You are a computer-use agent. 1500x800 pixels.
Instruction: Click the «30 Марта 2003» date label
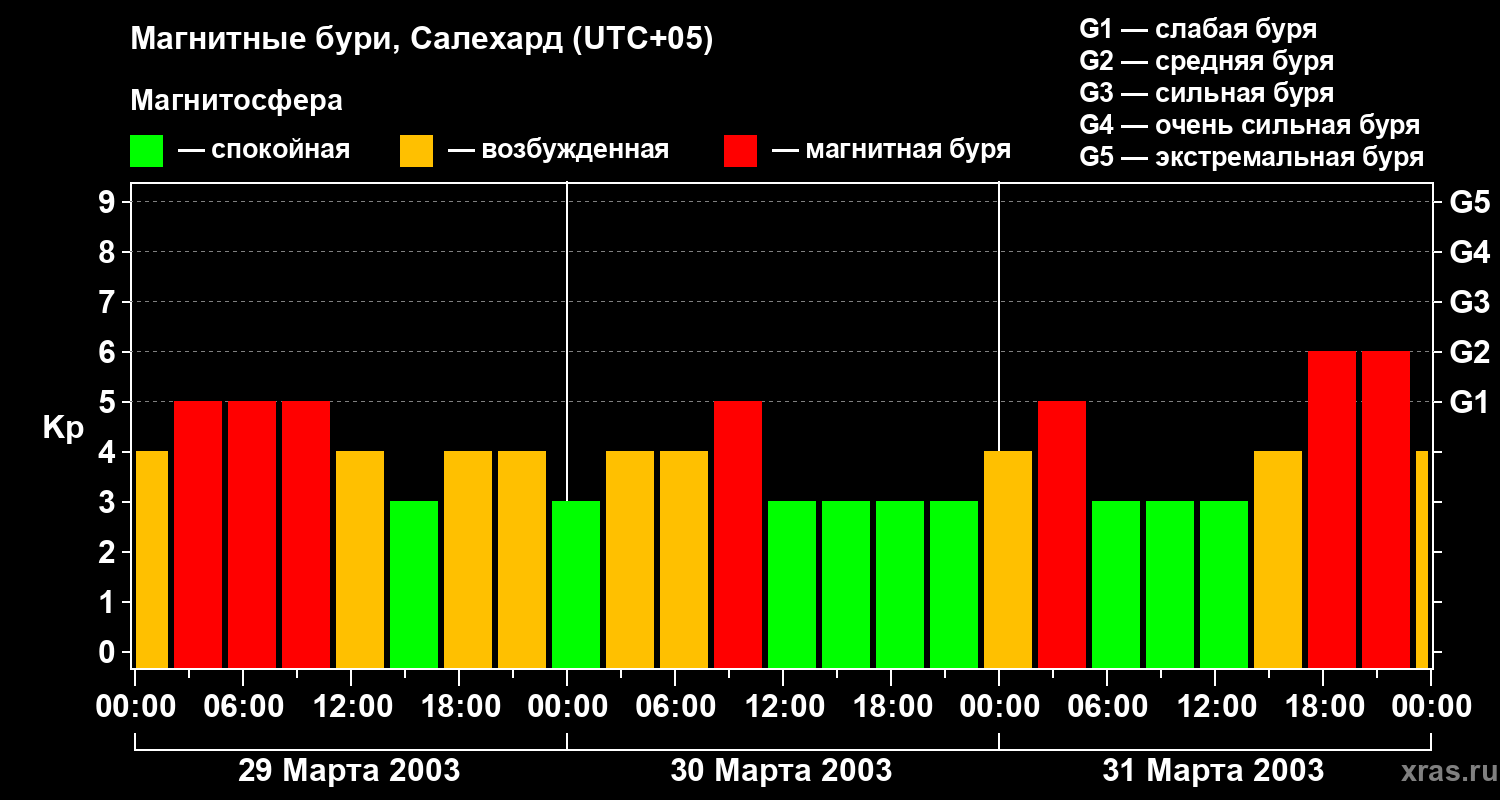coord(781,770)
